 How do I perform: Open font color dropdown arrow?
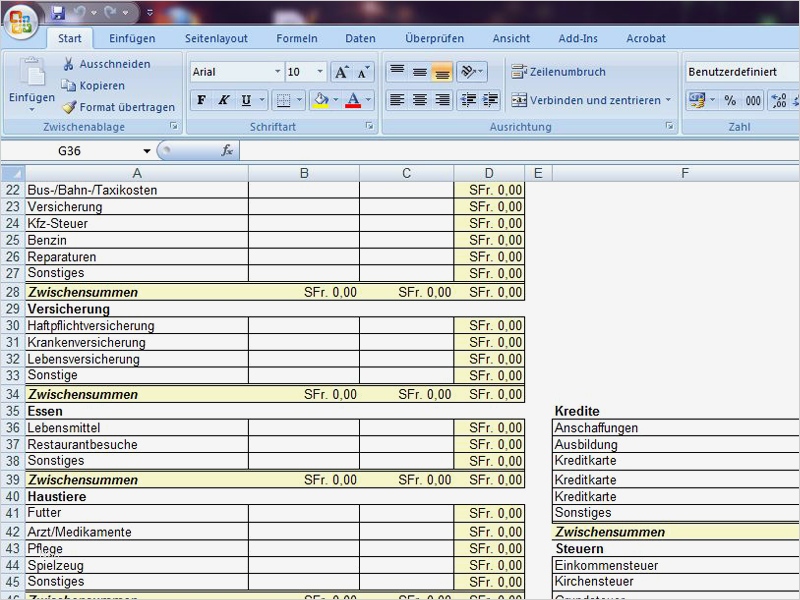pyautogui.click(x=368, y=100)
